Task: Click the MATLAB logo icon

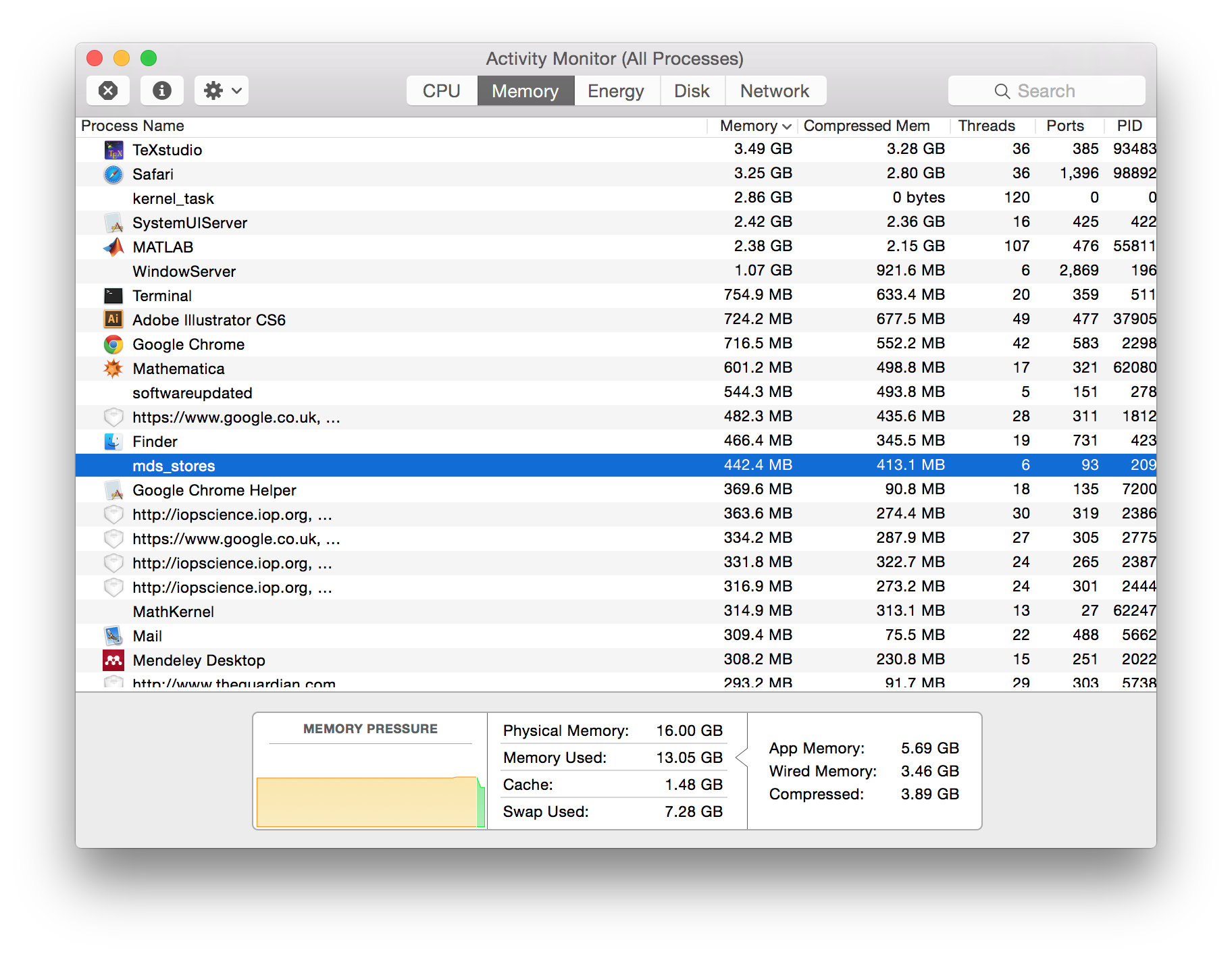Action: point(113,247)
